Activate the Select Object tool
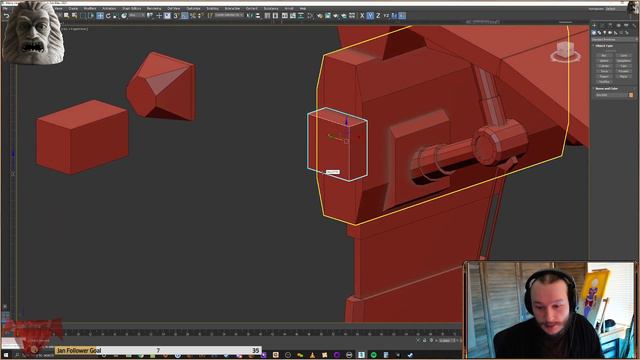This screenshot has width=640, height=360. 66,16
